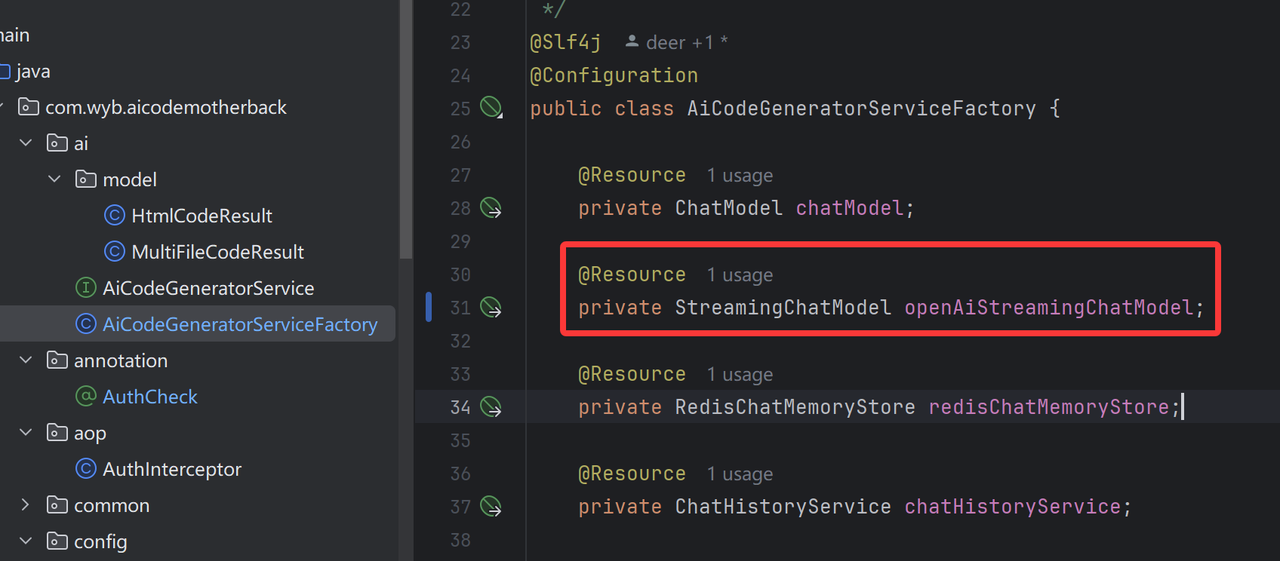
Task: Click autowired gutter icon on line 34
Action: pyautogui.click(x=491, y=407)
